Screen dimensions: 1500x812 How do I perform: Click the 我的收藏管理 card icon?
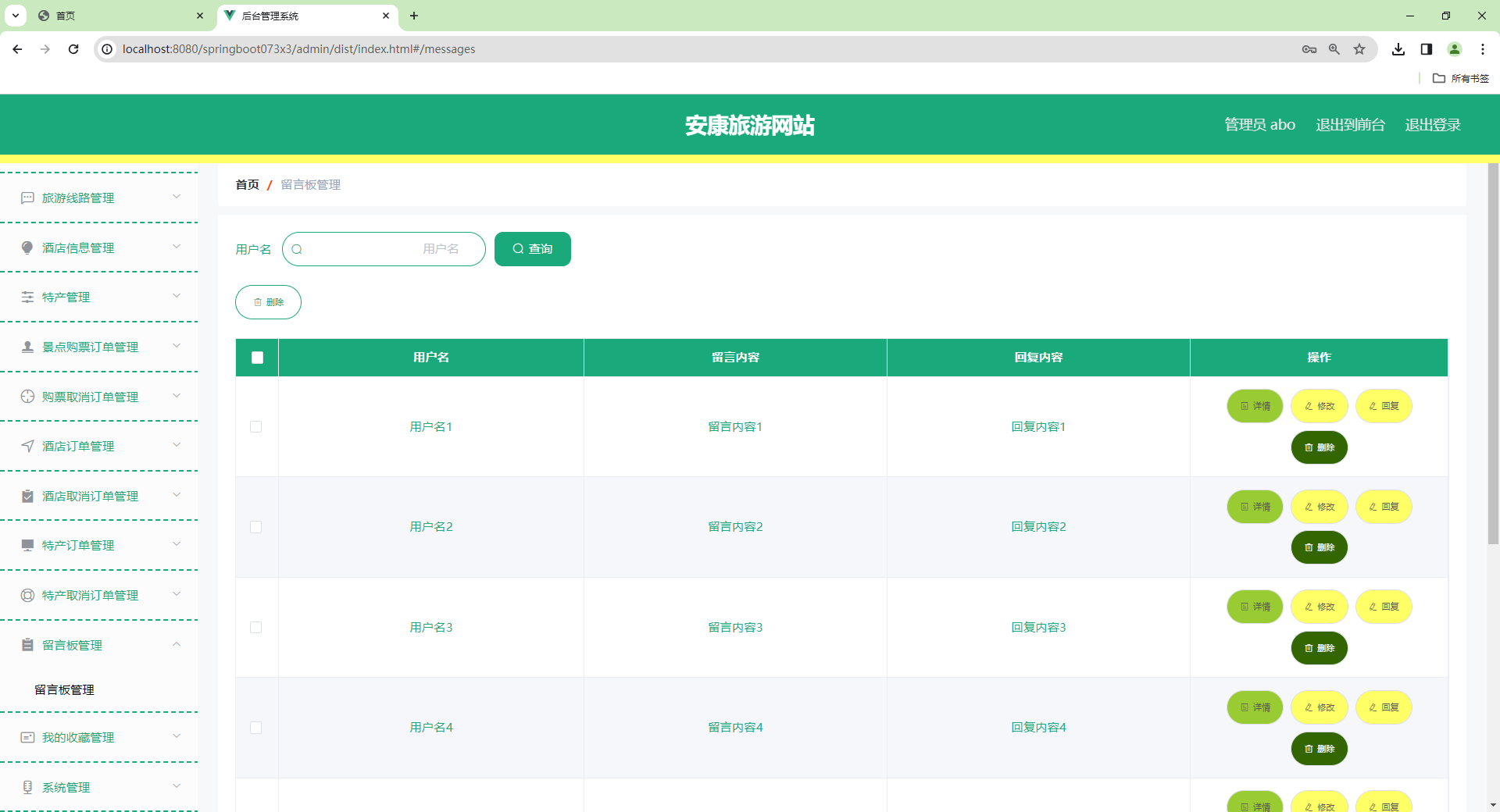tap(27, 737)
